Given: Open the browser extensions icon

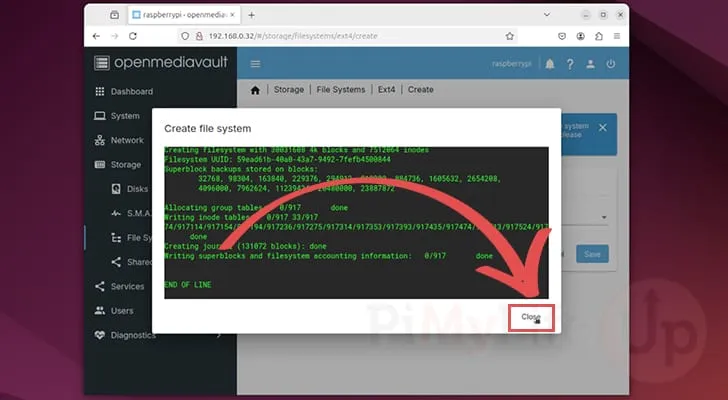Looking at the screenshot, I should click(x=599, y=36).
